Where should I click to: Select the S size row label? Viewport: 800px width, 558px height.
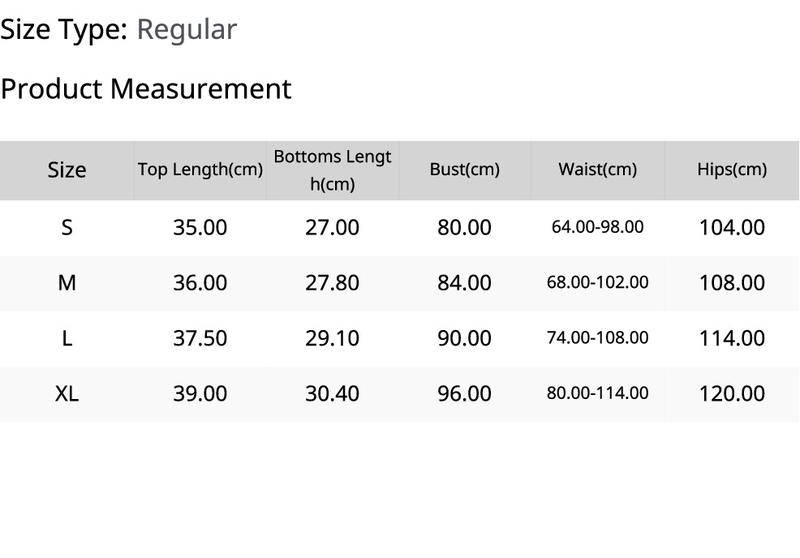coord(67,227)
